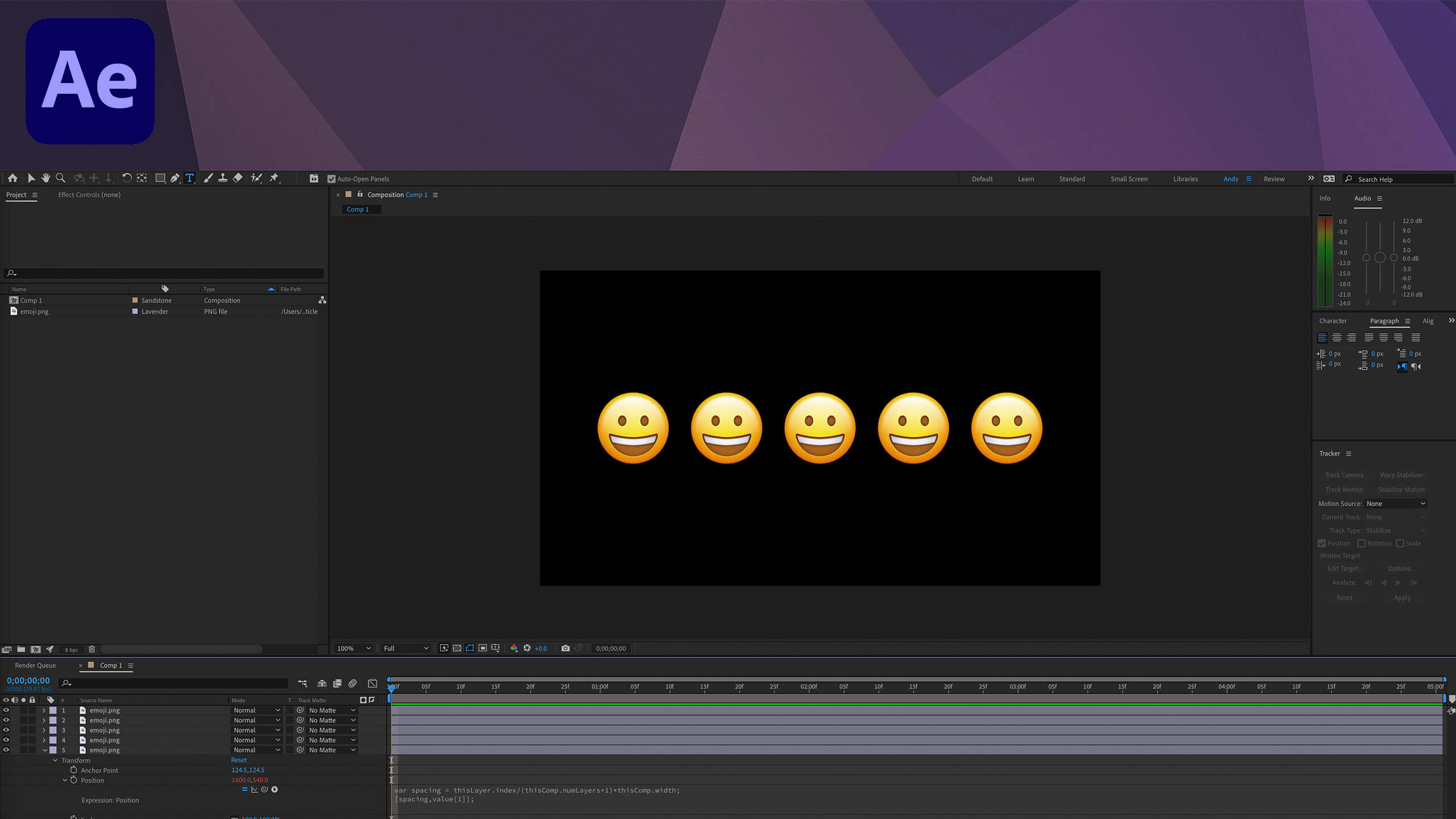Collapse the Transform group of layer 5
Image resolution: width=1456 pixels, height=819 pixels.
pos(56,760)
